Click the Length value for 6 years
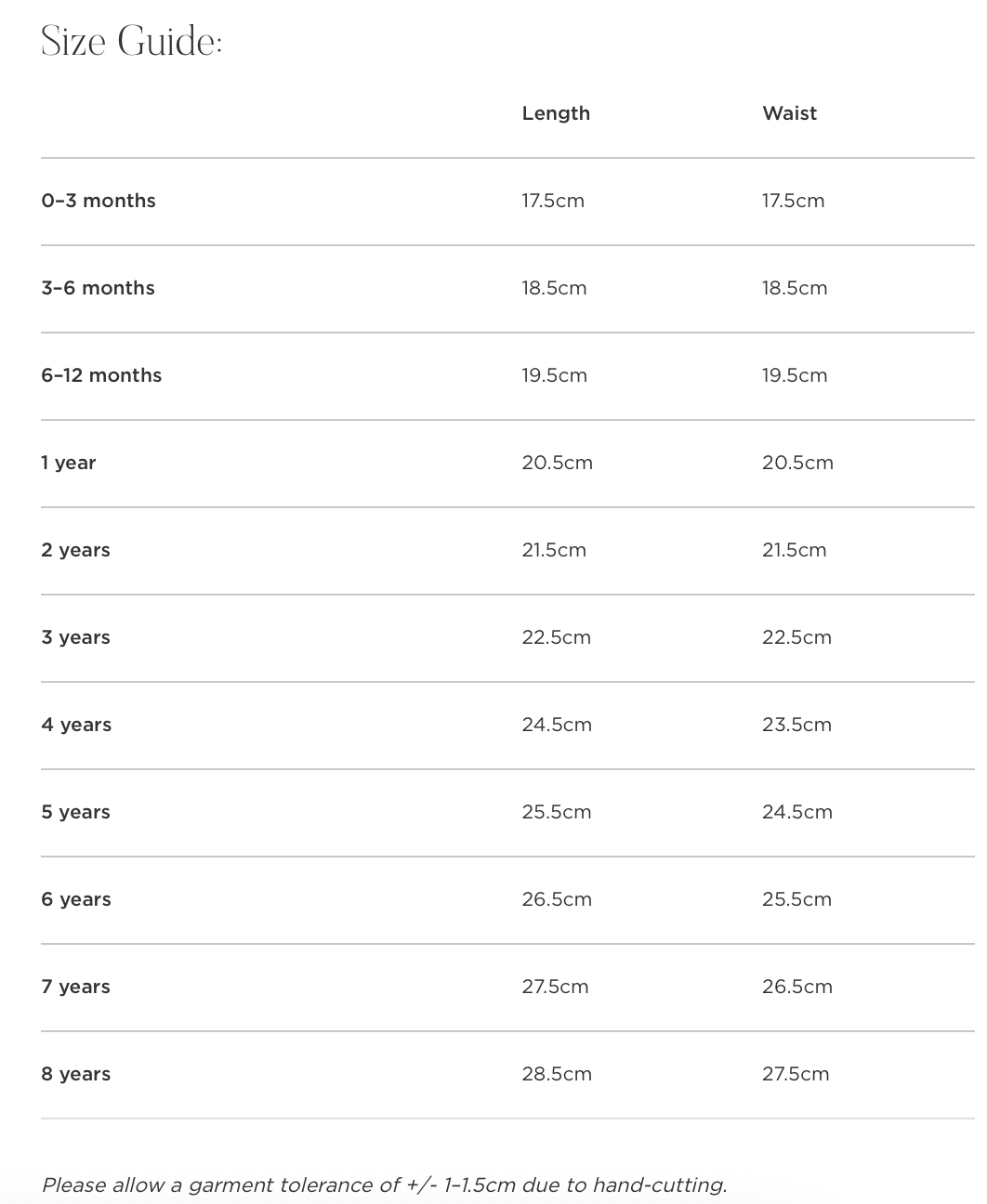 (556, 899)
